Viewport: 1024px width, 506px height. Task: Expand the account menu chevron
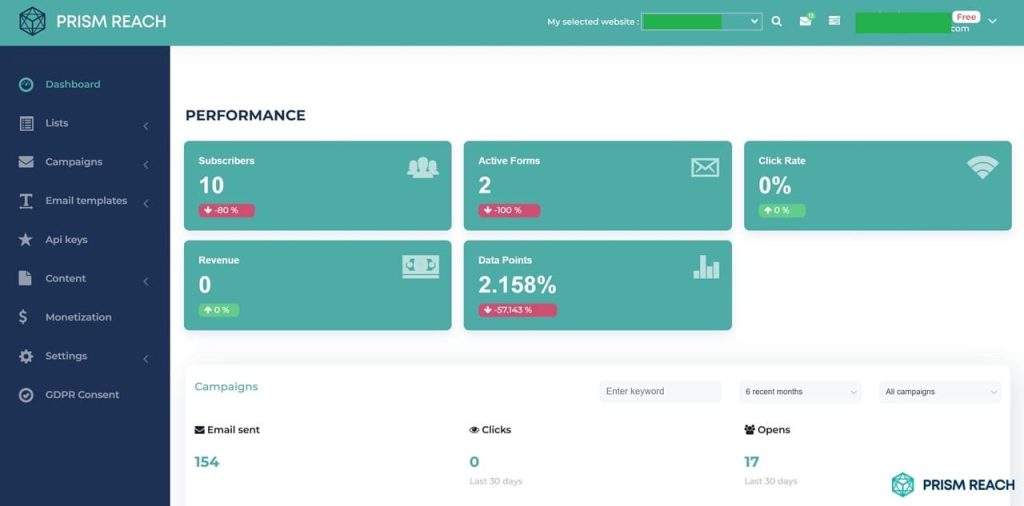[x=992, y=22]
